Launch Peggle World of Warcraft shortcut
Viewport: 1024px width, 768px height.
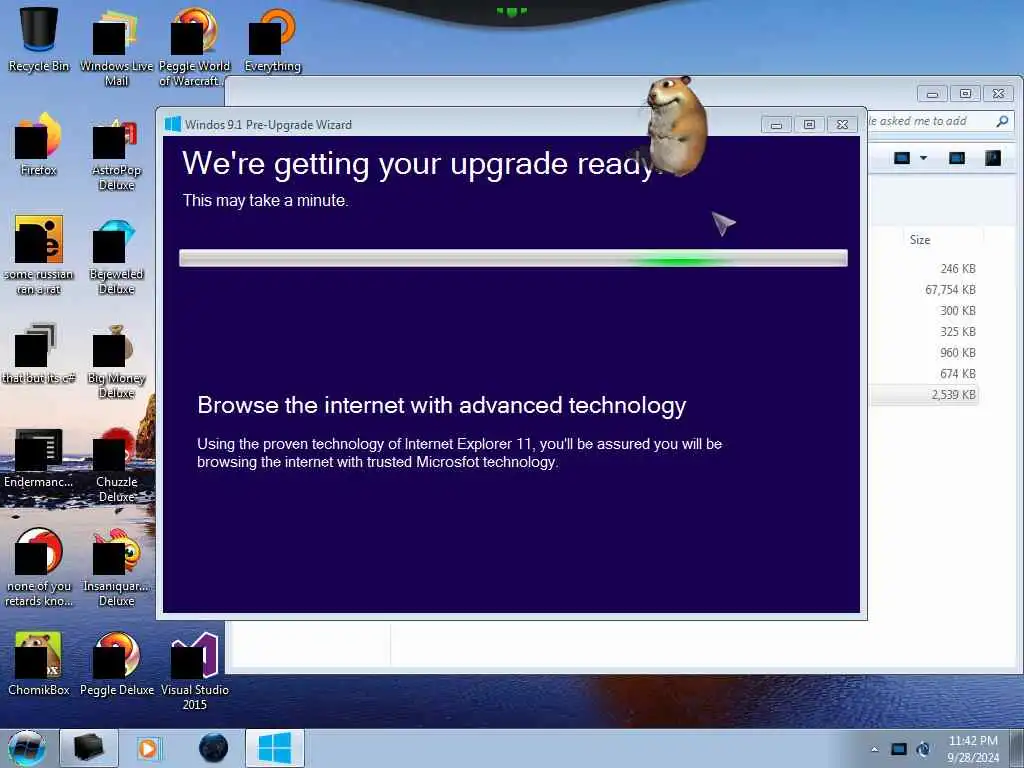[194, 46]
